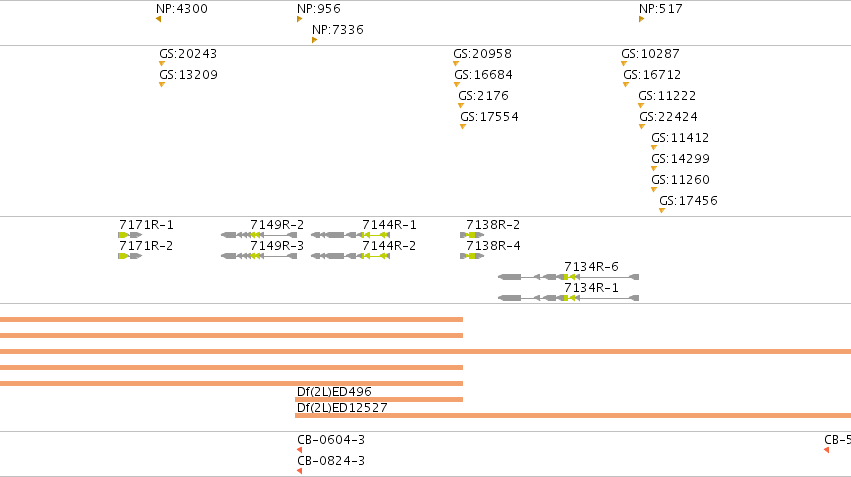This screenshot has height=477, width=851.
Task: Pick the GS:11260 insertion marker
Action: [x=654, y=190]
